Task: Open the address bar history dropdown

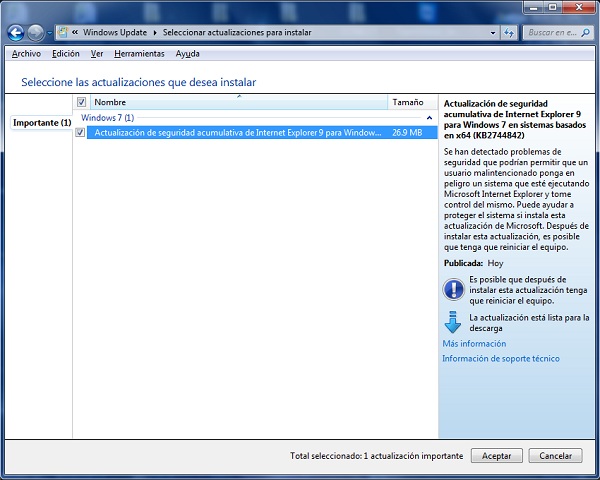Action: pyautogui.click(x=493, y=33)
